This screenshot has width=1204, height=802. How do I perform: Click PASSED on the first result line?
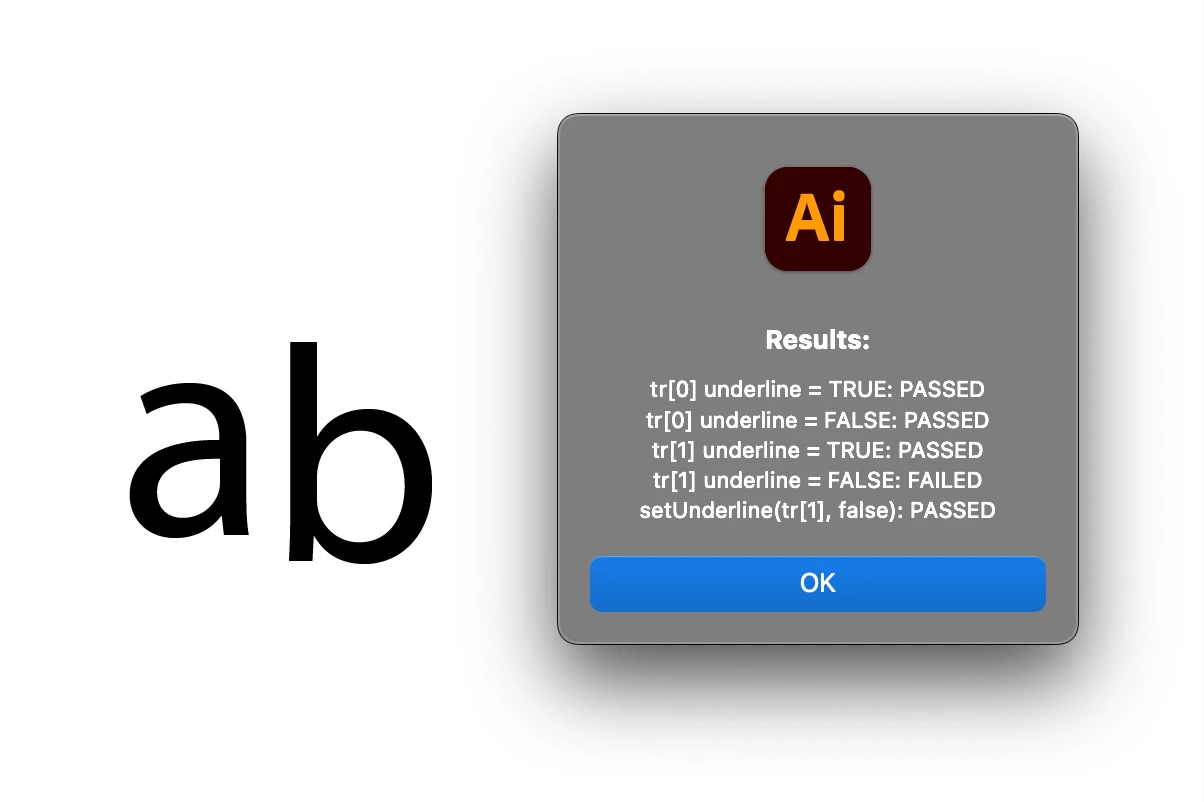(x=942, y=390)
